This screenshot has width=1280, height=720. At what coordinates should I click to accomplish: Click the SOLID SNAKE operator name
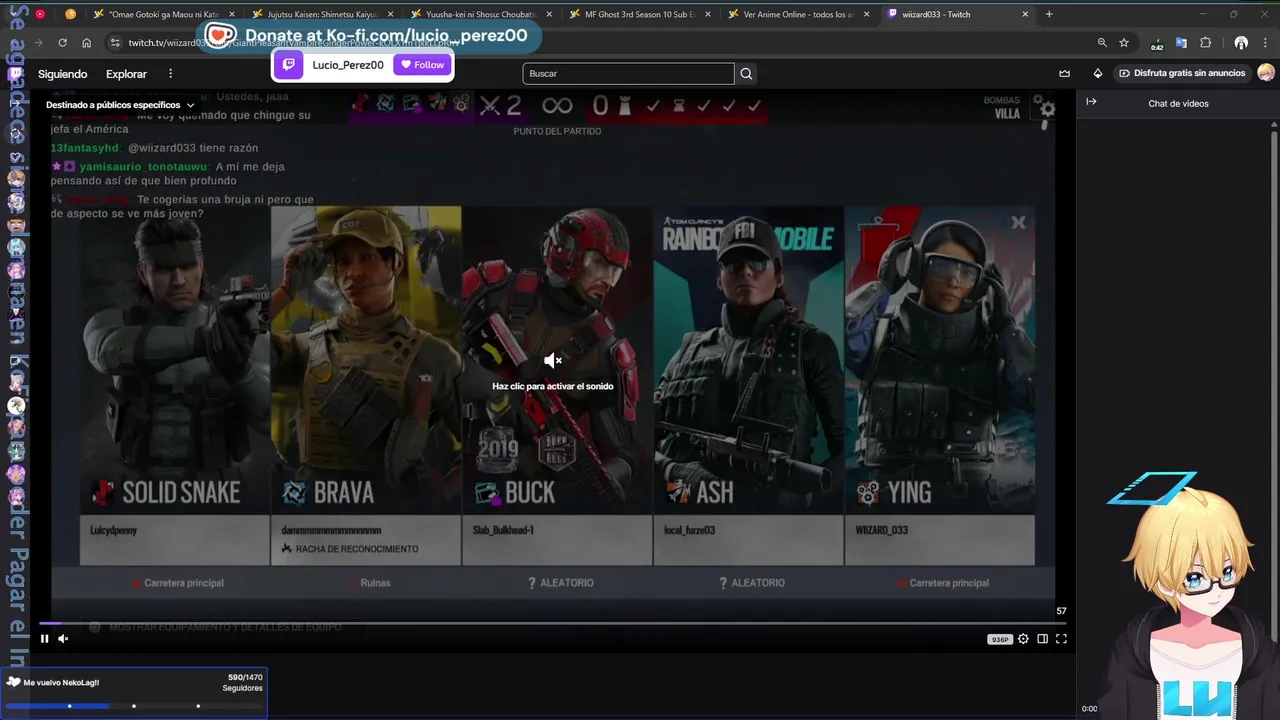pyautogui.click(x=181, y=492)
